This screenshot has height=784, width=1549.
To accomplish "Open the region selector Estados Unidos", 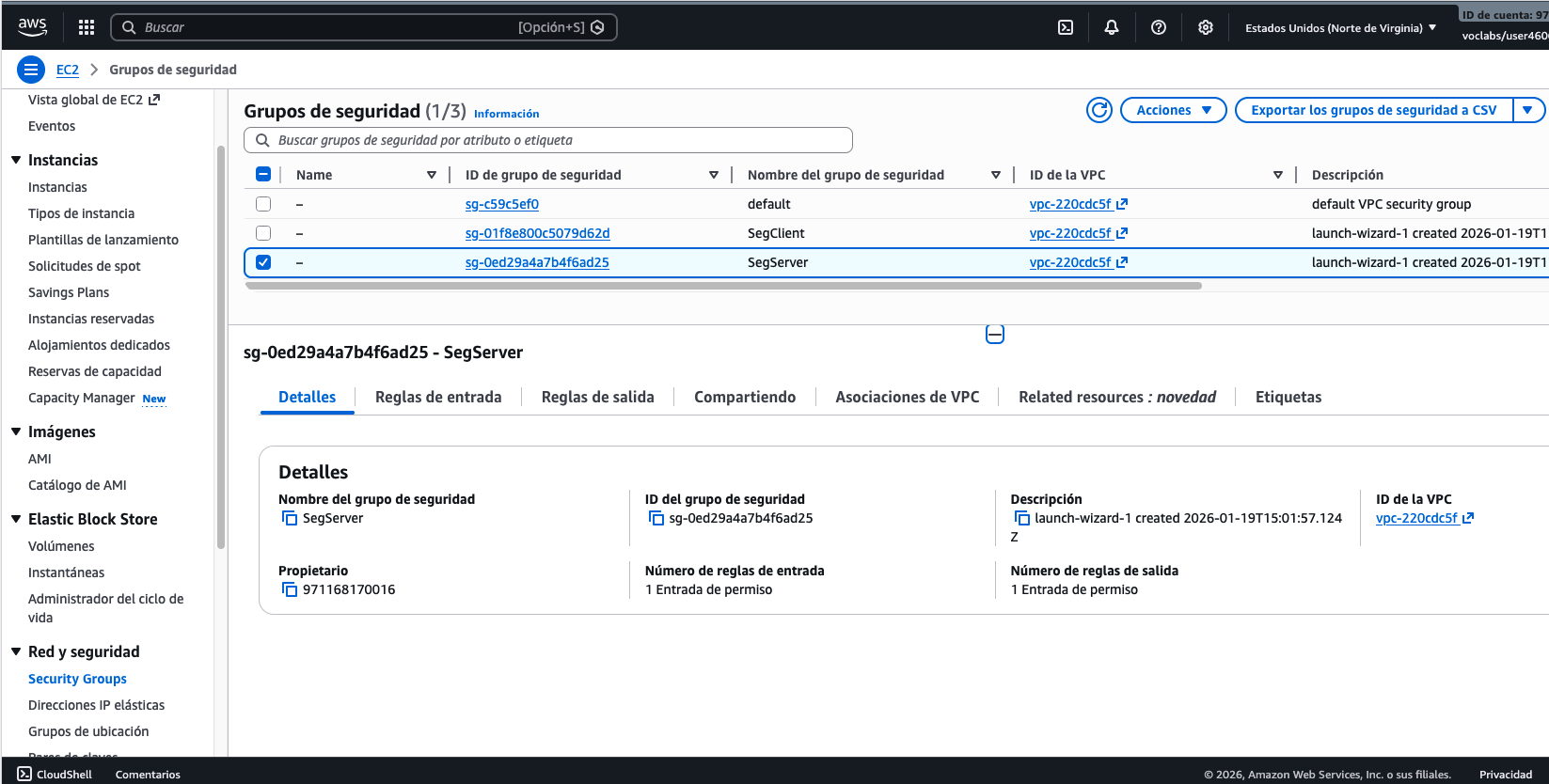I will (1340, 28).
